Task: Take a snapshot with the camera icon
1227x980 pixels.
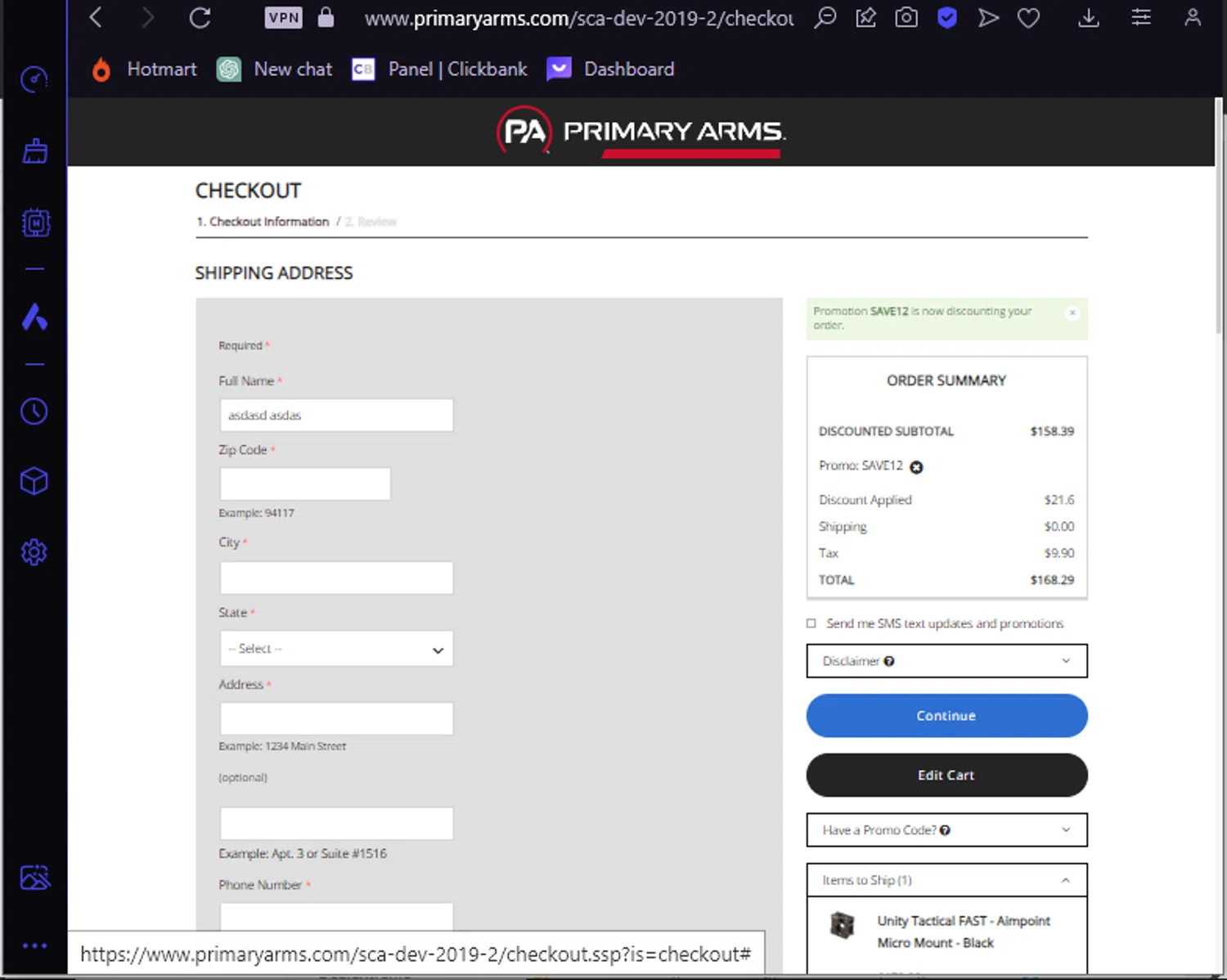Action: [906, 17]
